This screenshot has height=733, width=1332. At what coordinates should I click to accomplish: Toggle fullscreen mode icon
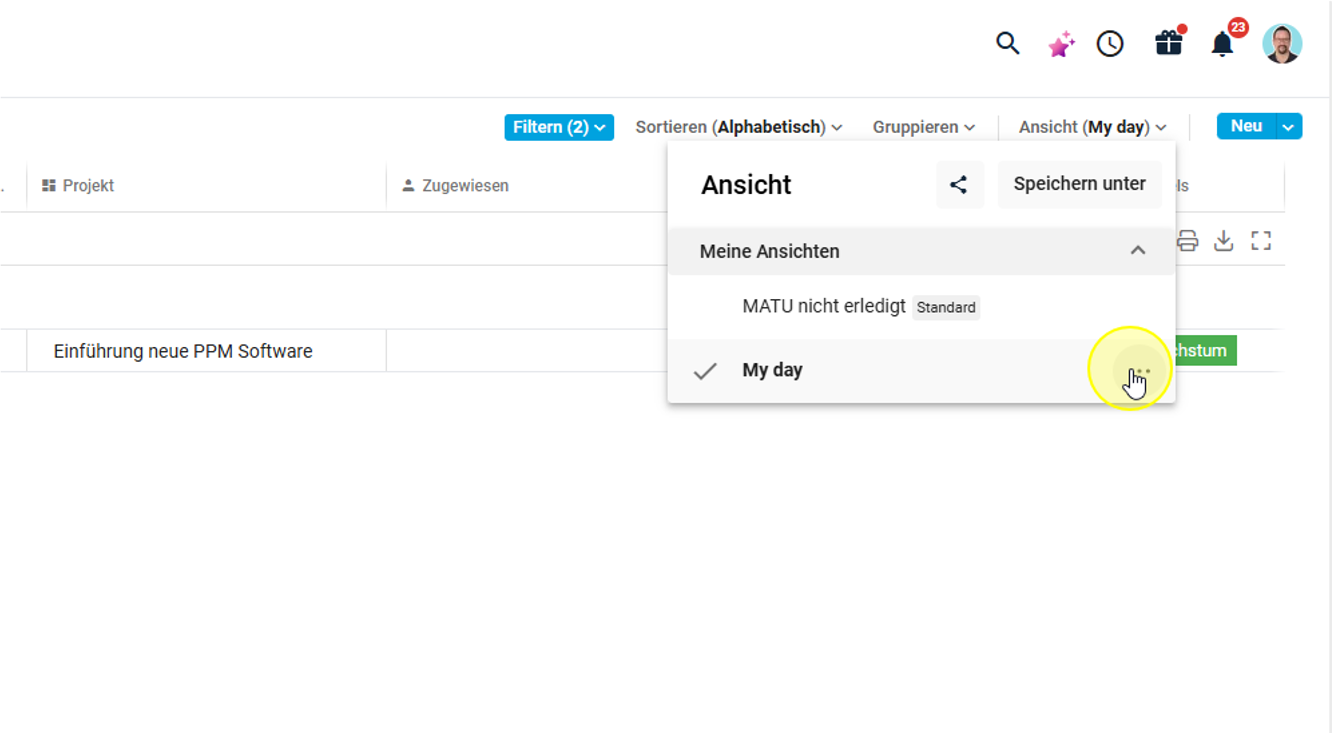click(1261, 241)
